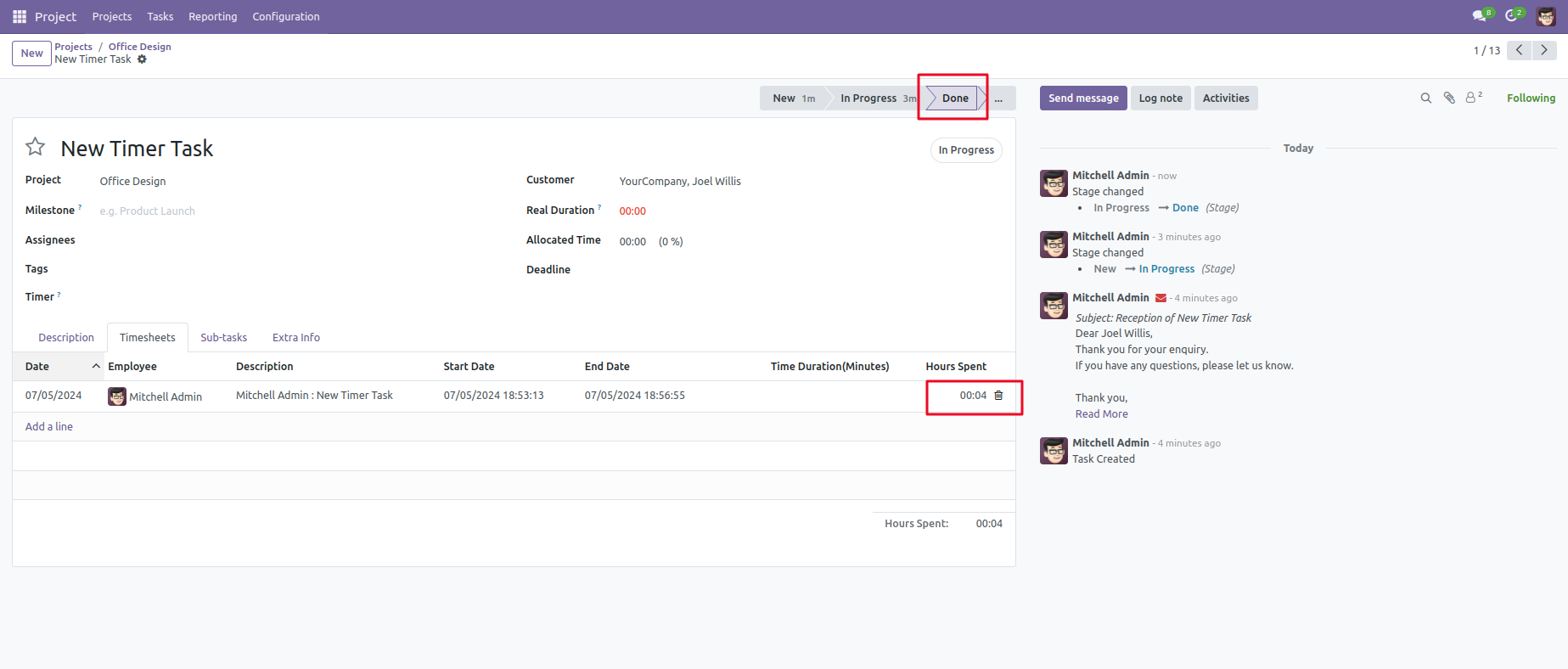1568x669 pixels.
Task: Expand more stages with the ellipsis button
Action: point(999,98)
